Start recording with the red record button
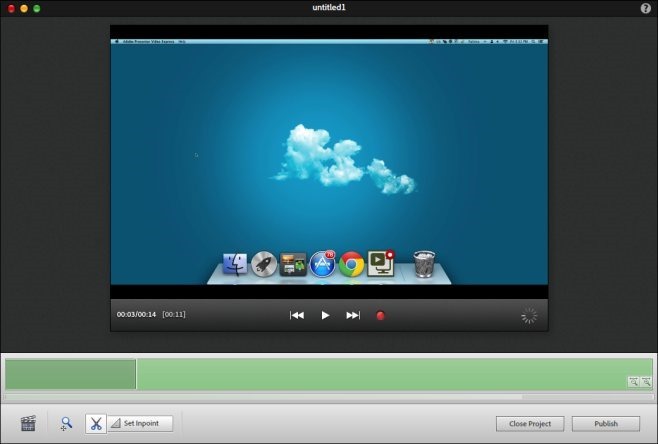 [380, 315]
